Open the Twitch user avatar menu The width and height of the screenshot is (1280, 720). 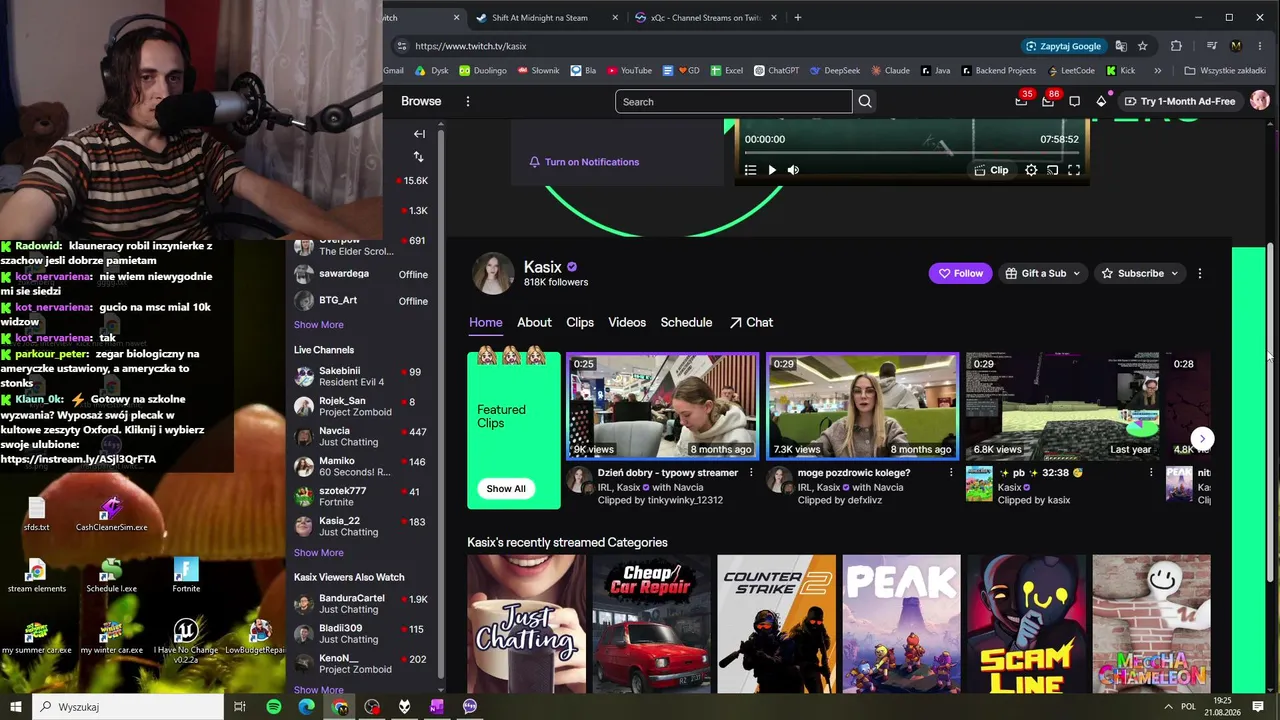tap(1259, 101)
